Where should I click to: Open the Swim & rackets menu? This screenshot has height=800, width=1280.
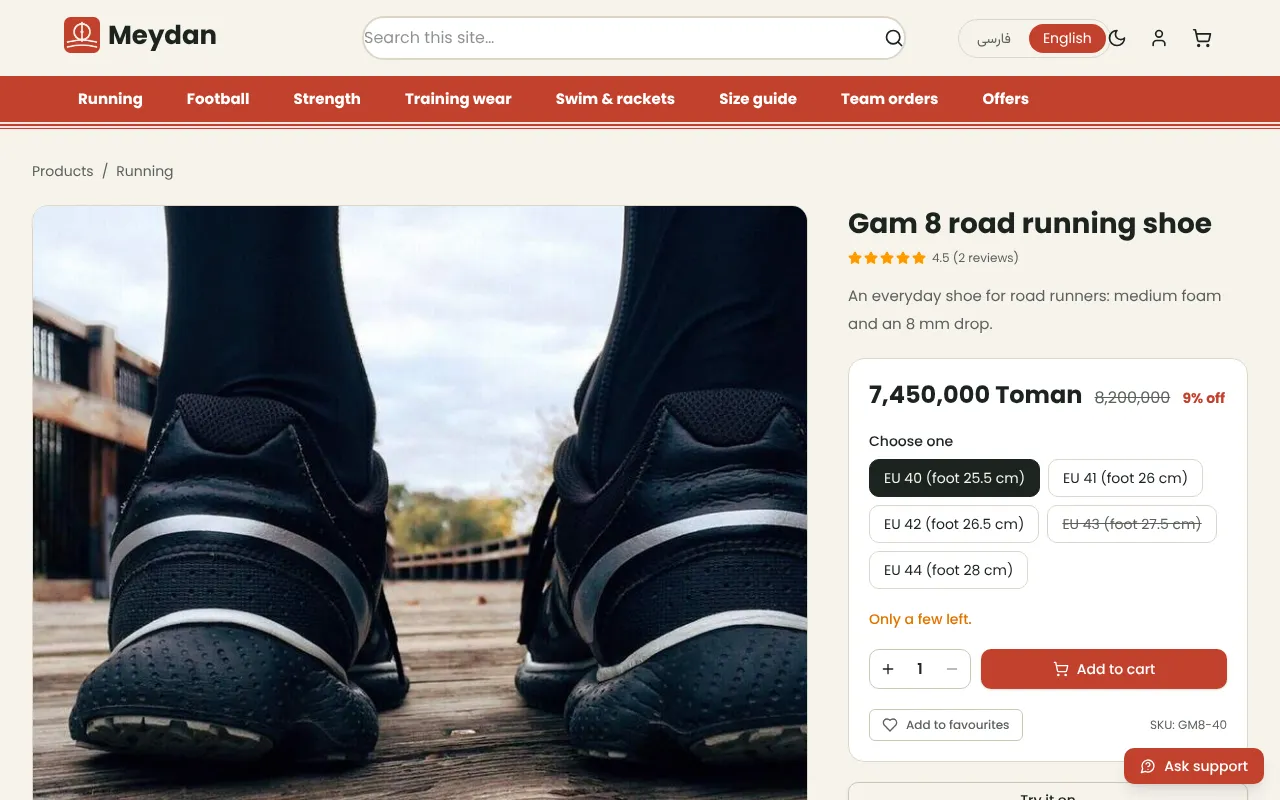615,99
